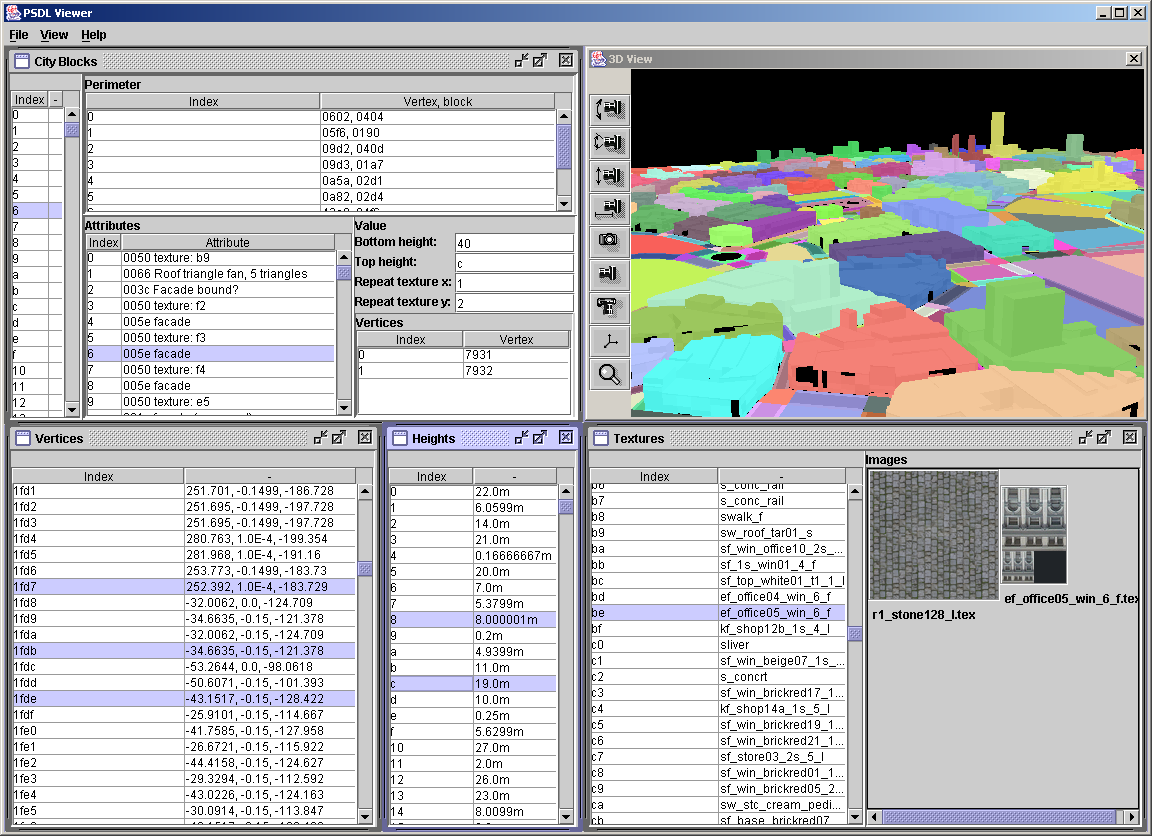Click the camera with vertical arrow icon
The image size is (1152, 836).
610,175
